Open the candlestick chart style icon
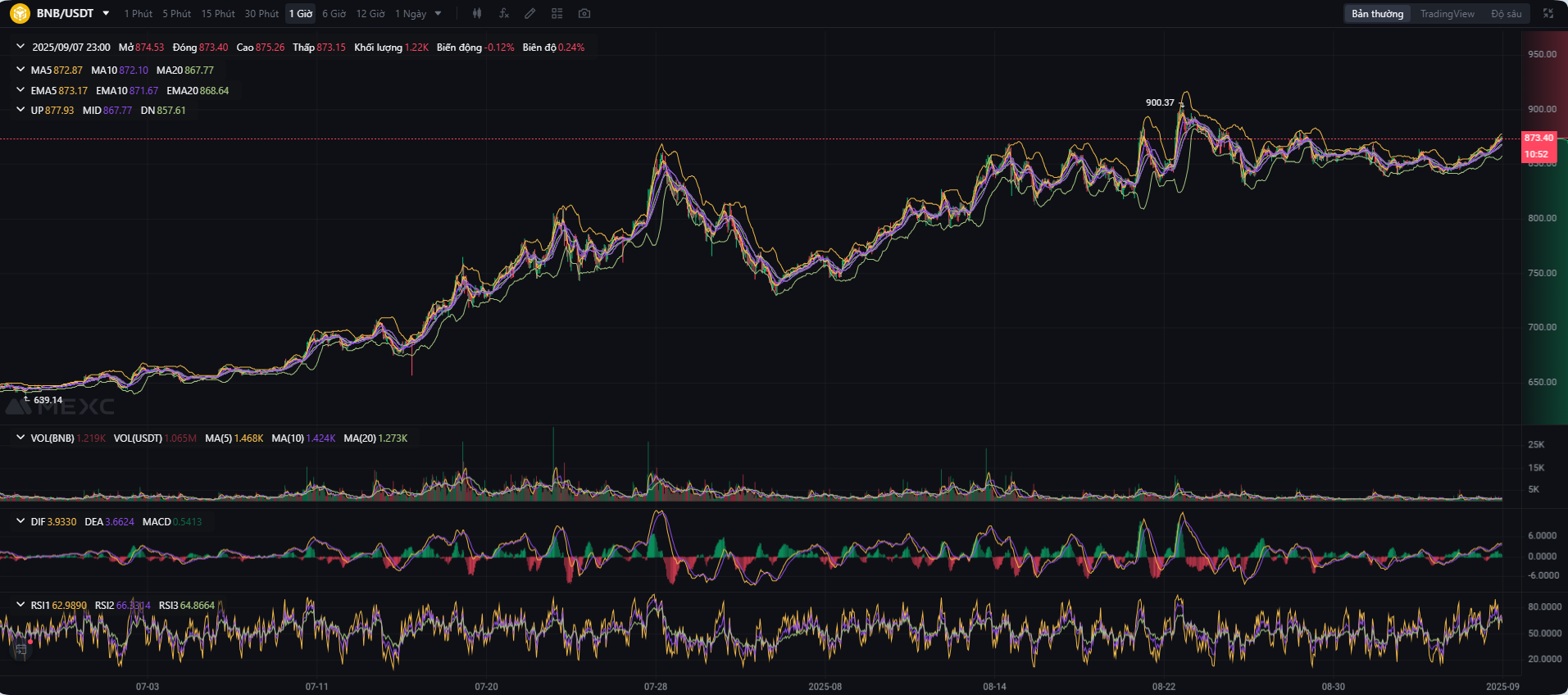 click(477, 13)
